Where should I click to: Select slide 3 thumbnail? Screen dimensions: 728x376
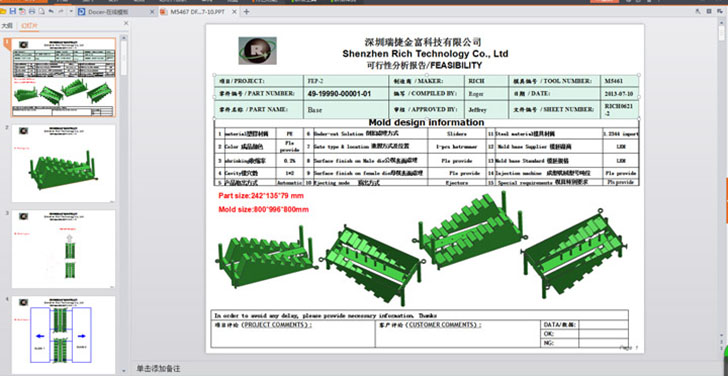point(64,249)
